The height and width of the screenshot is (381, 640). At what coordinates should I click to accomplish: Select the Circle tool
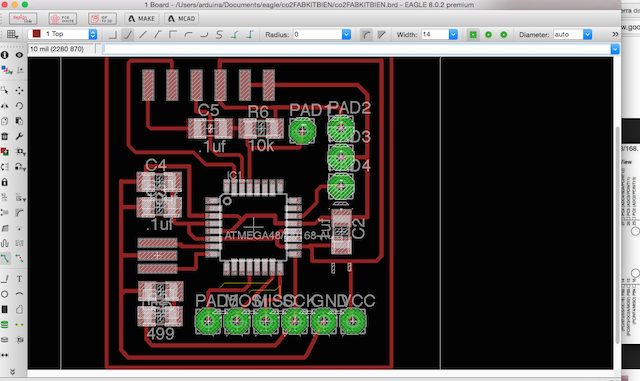pos(4,294)
